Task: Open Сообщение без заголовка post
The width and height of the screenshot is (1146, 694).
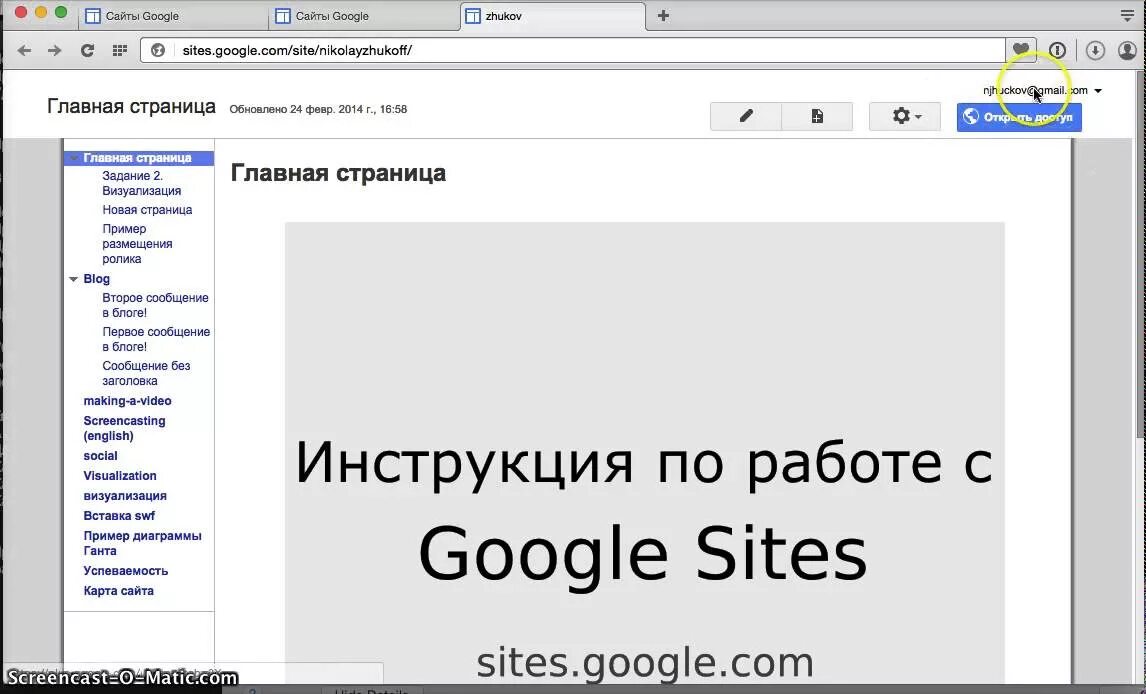Action: (x=146, y=373)
